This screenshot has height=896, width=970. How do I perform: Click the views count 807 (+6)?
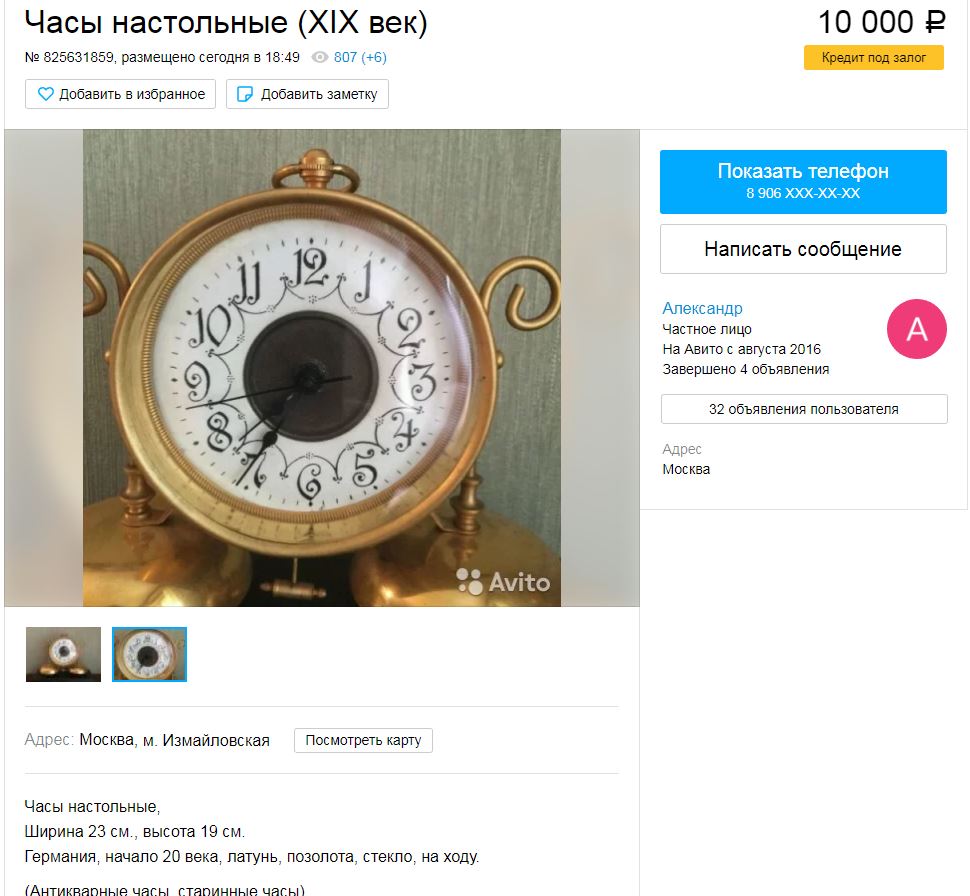coord(360,58)
